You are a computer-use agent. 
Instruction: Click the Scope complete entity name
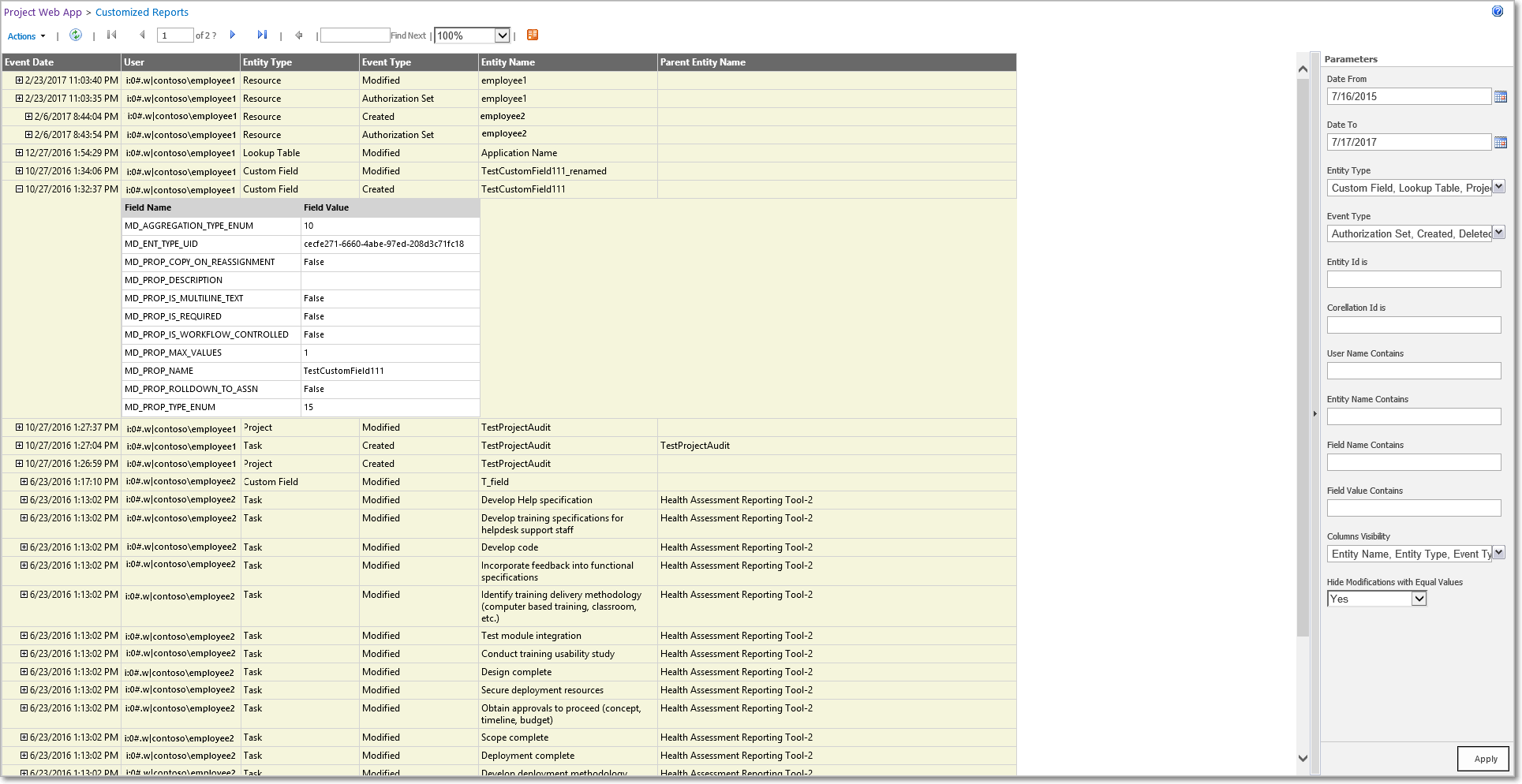click(514, 737)
